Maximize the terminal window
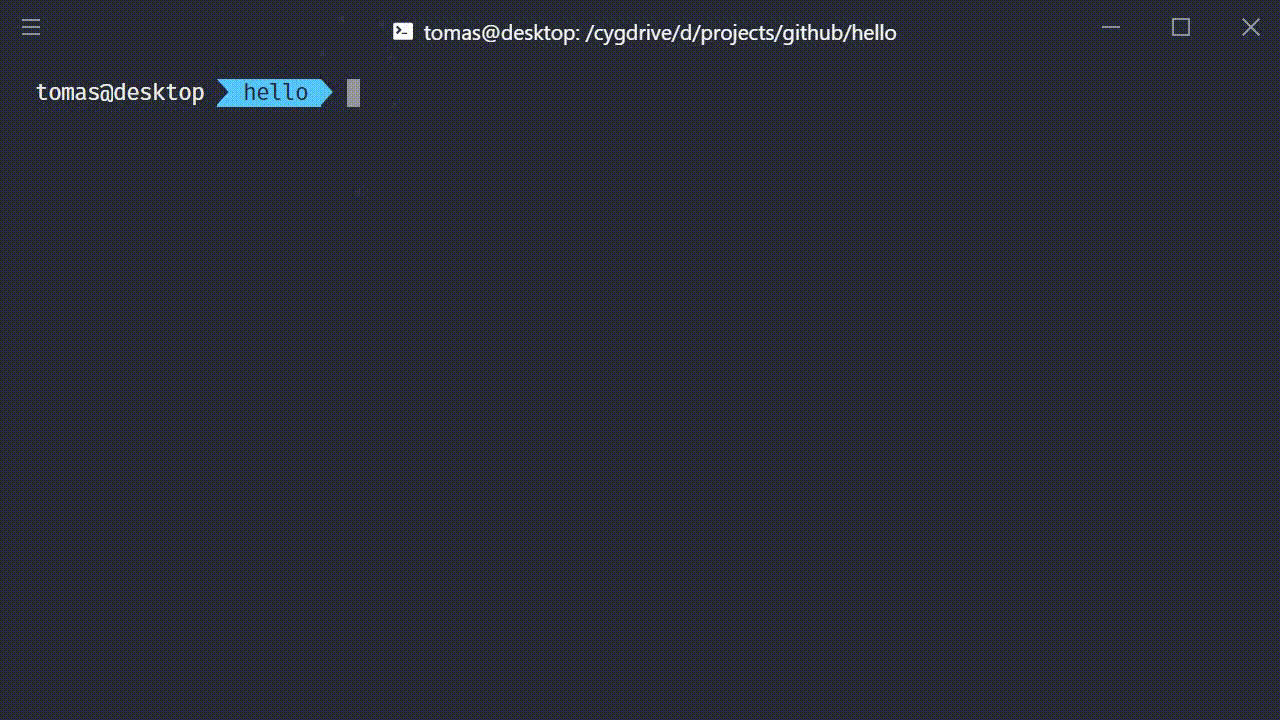This screenshot has width=1280, height=720. [x=1181, y=28]
